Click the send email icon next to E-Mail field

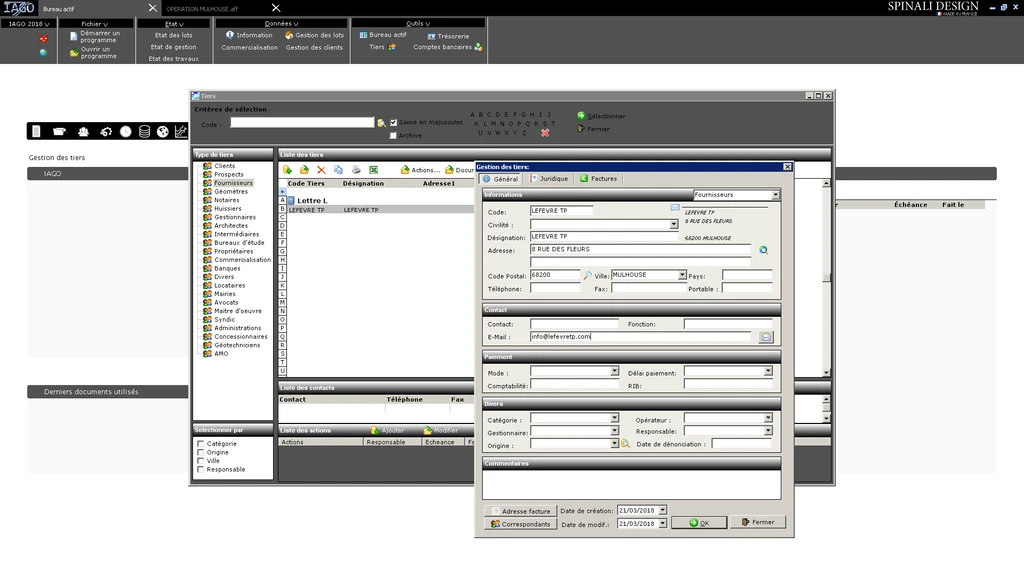[766, 337]
